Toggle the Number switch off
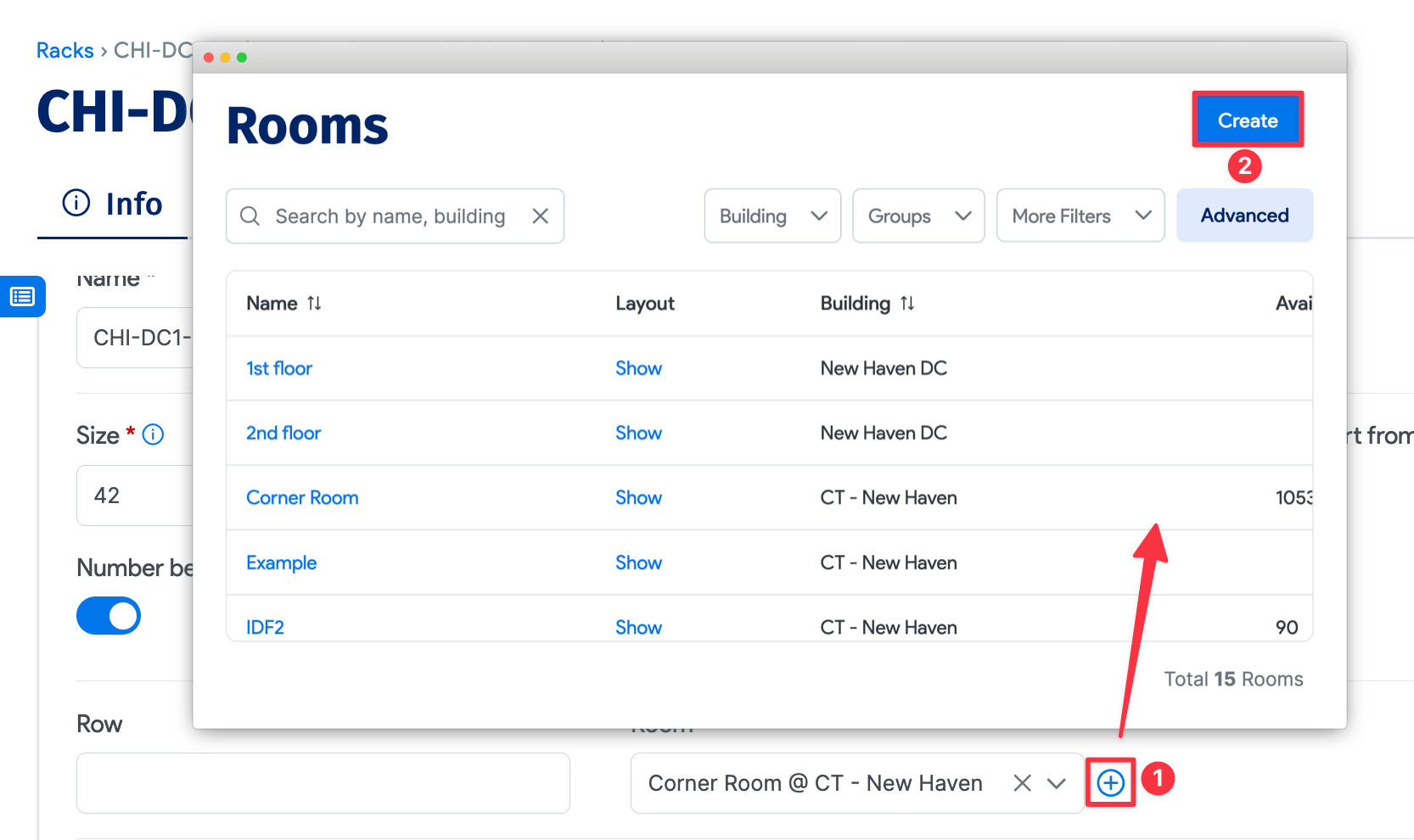This screenshot has width=1414, height=840. point(109,616)
